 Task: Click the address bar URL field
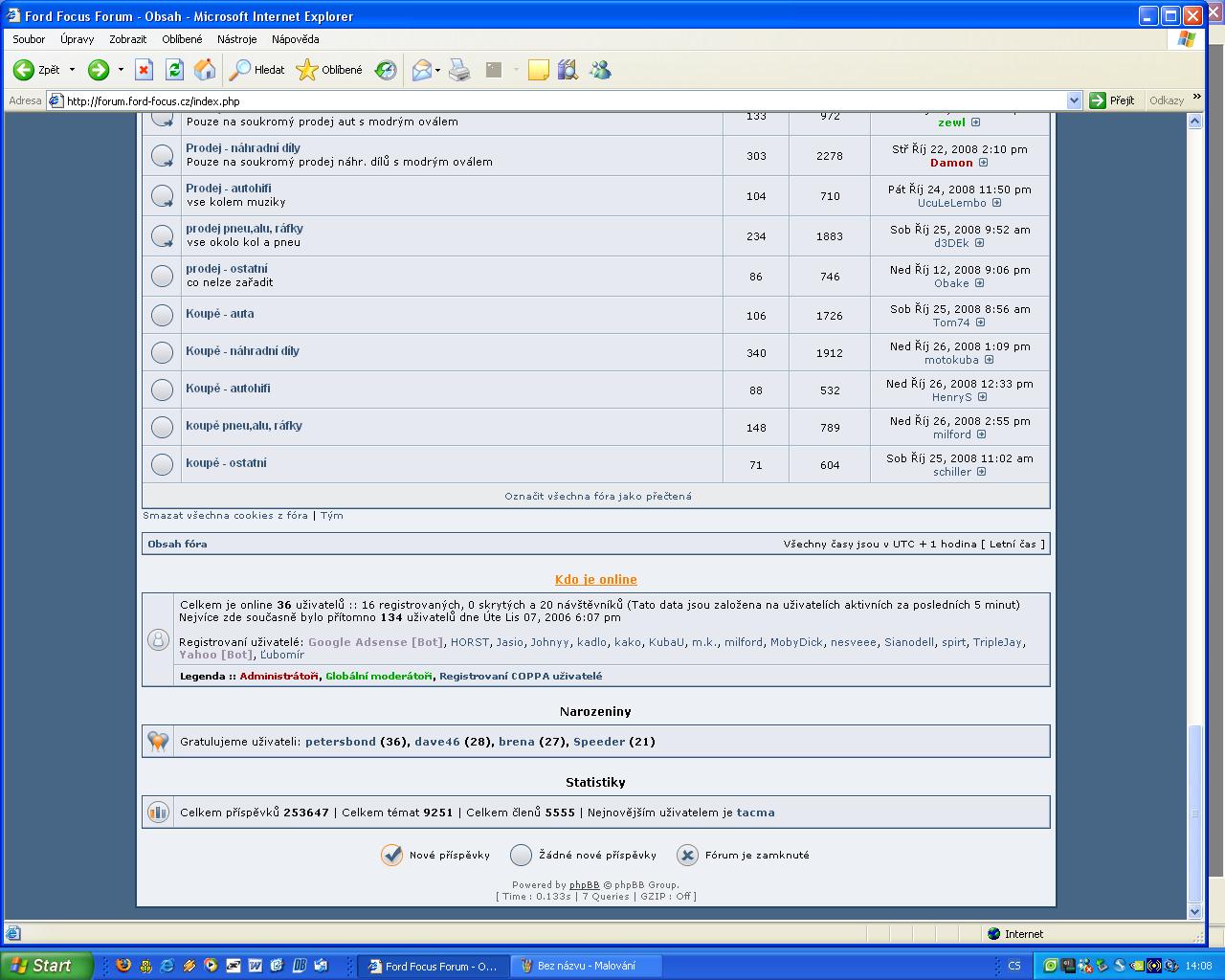click(x=555, y=100)
